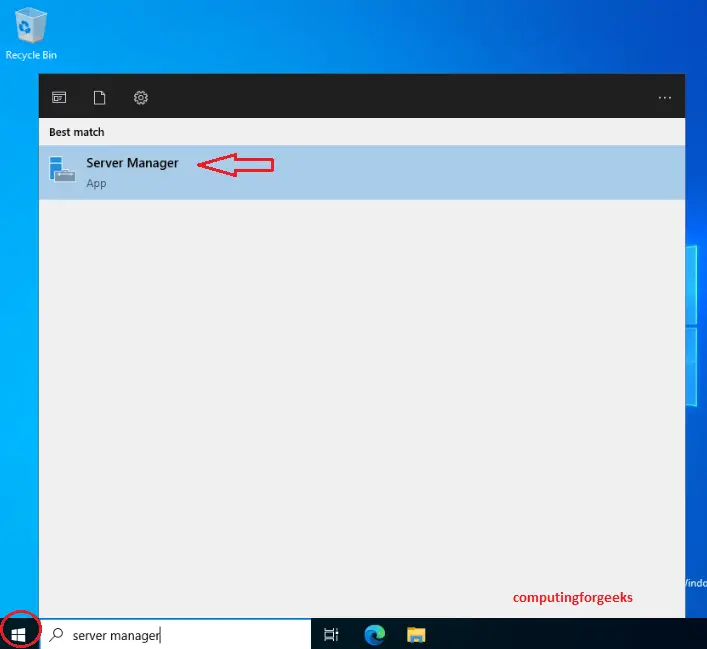707x649 pixels.
Task: Open File Explorer from the taskbar
Action: pyautogui.click(x=416, y=635)
